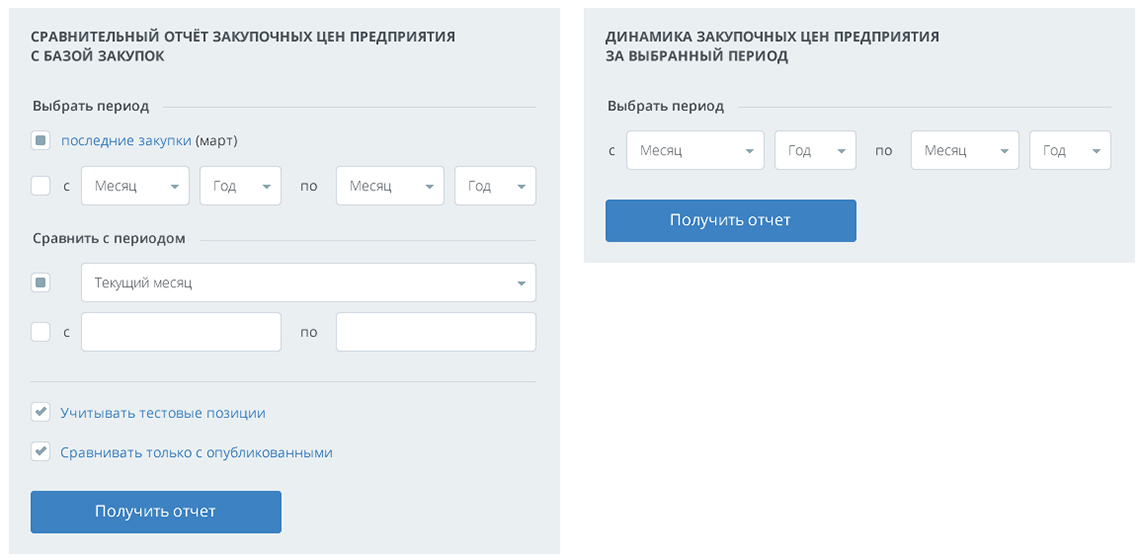Click the 'последние закупки' link
This screenshot has height=560, width=1140.
pos(126,140)
